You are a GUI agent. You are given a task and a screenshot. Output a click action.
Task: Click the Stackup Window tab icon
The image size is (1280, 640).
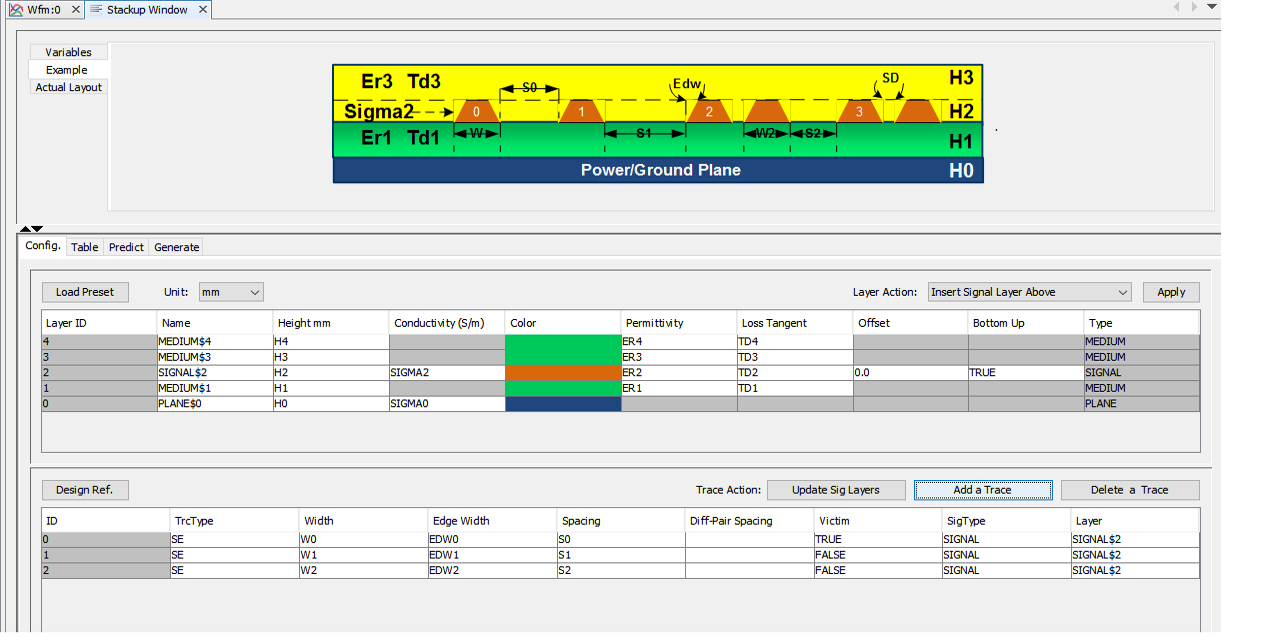[96, 9]
